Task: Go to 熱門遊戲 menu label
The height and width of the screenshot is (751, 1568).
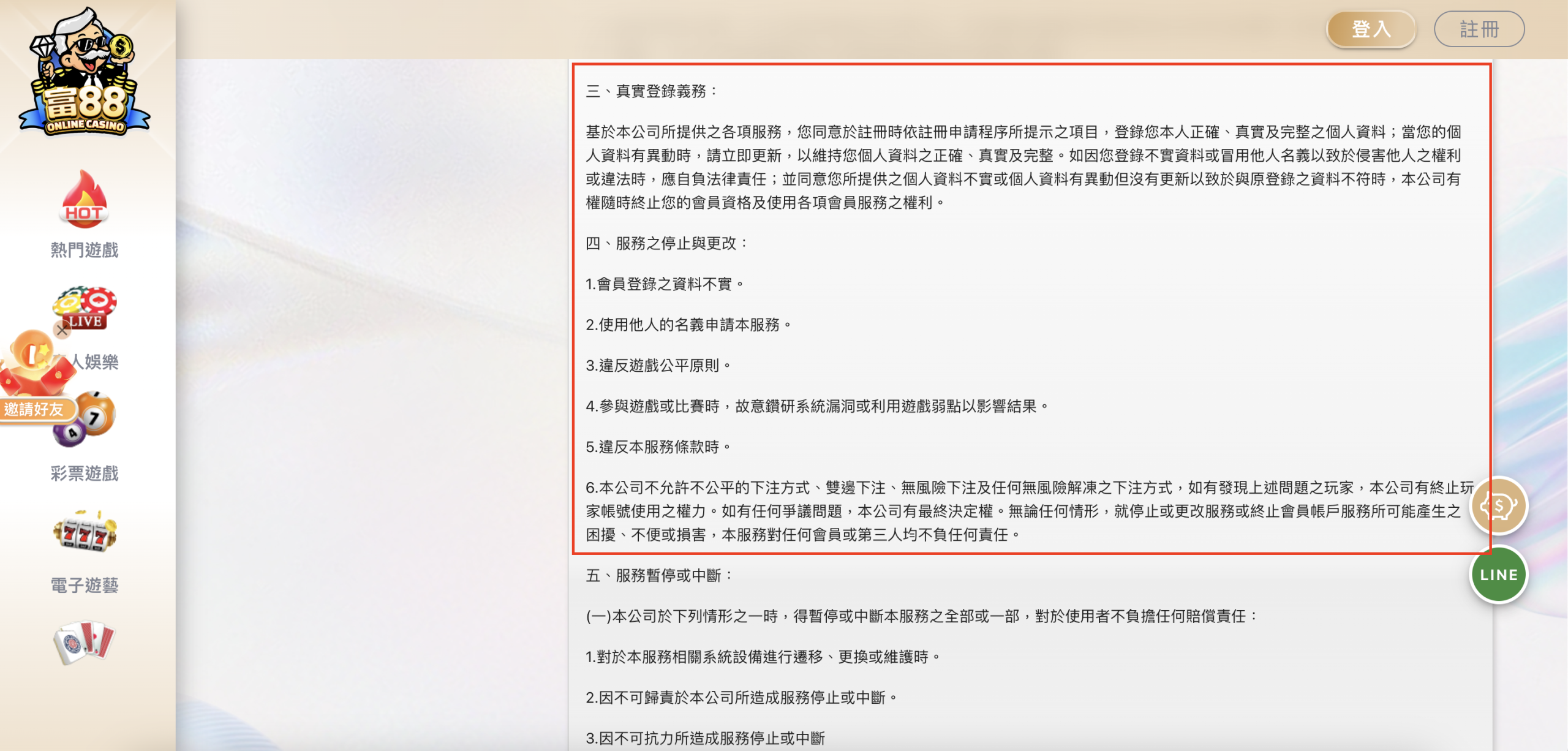Action: [x=85, y=250]
